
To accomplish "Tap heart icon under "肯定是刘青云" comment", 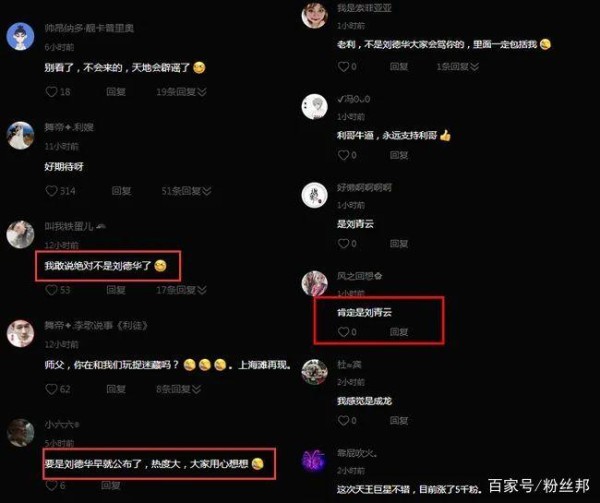I will coord(343,332).
